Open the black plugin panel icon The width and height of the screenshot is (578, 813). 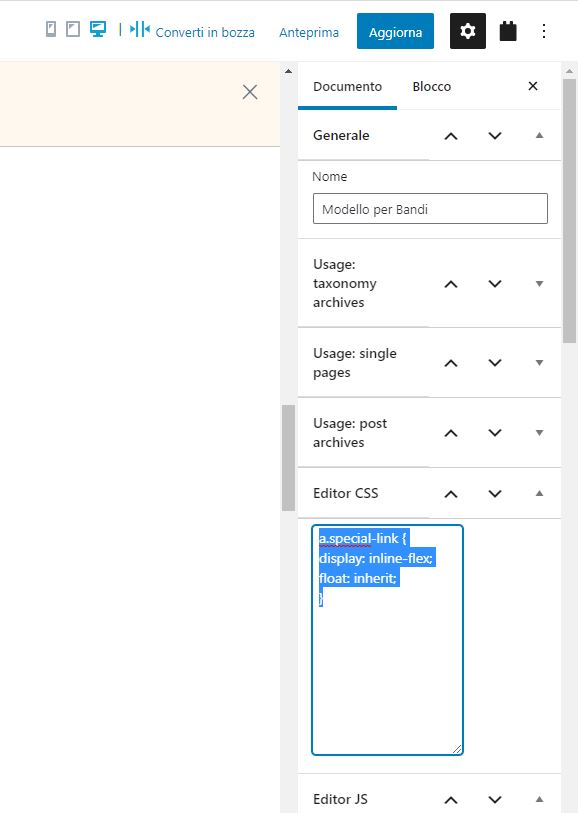pos(508,31)
